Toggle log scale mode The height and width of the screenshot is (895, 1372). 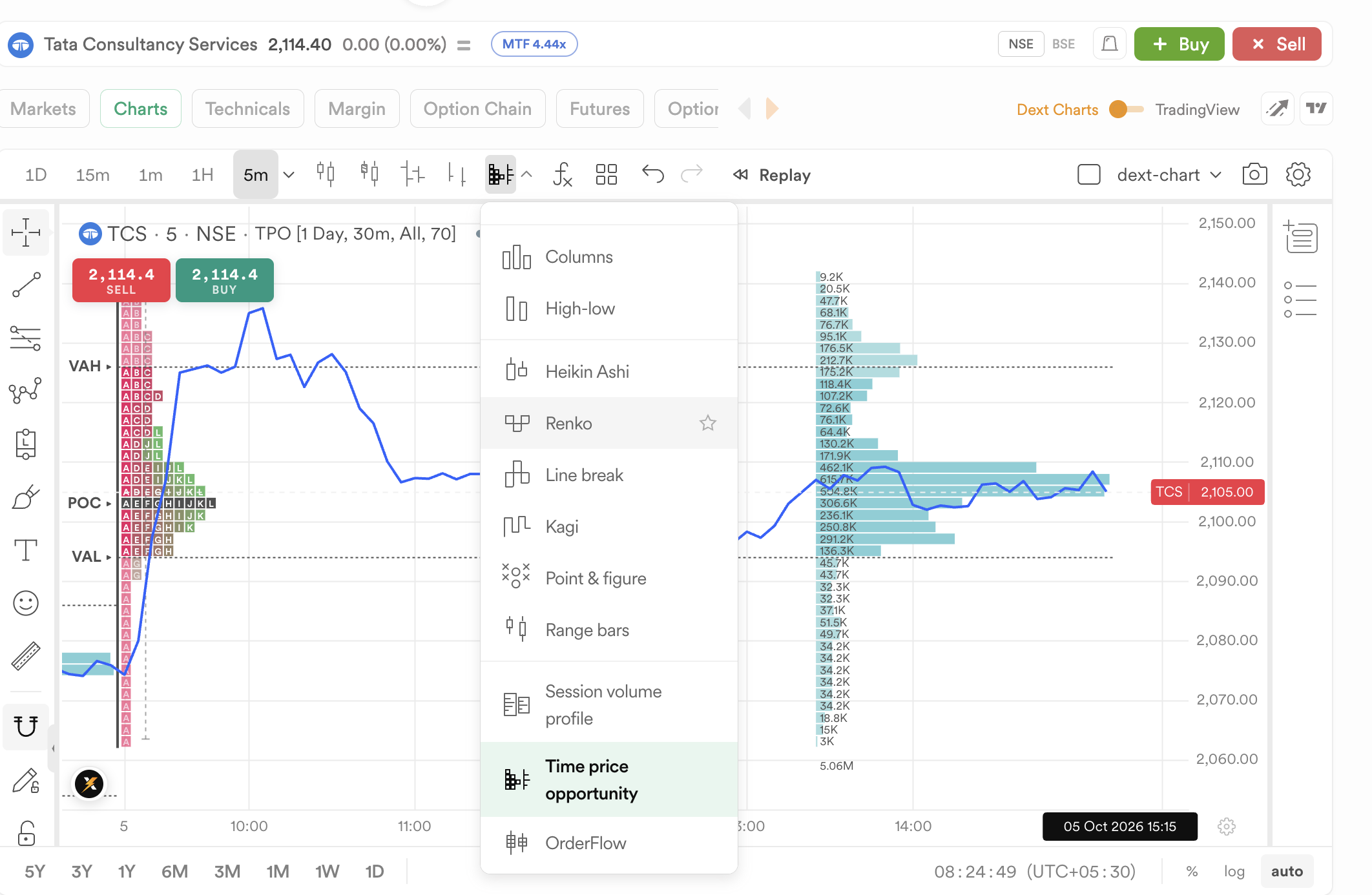1234,872
